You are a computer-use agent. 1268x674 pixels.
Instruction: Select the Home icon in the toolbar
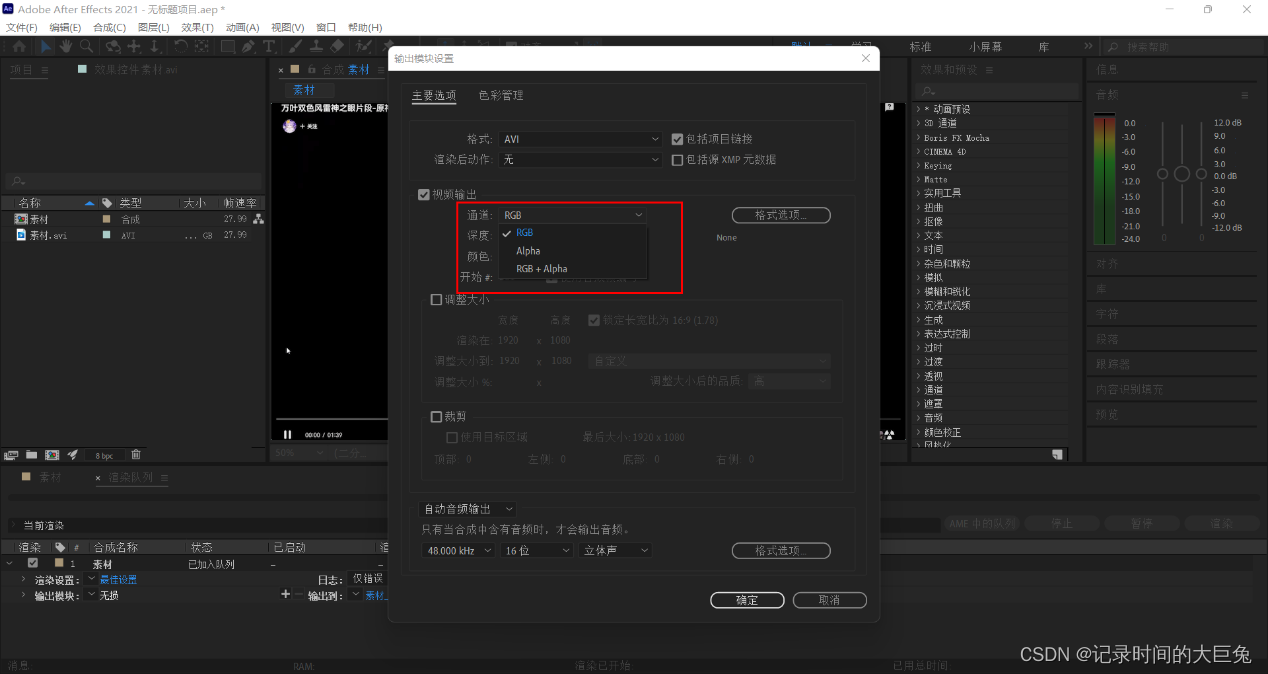(19, 46)
